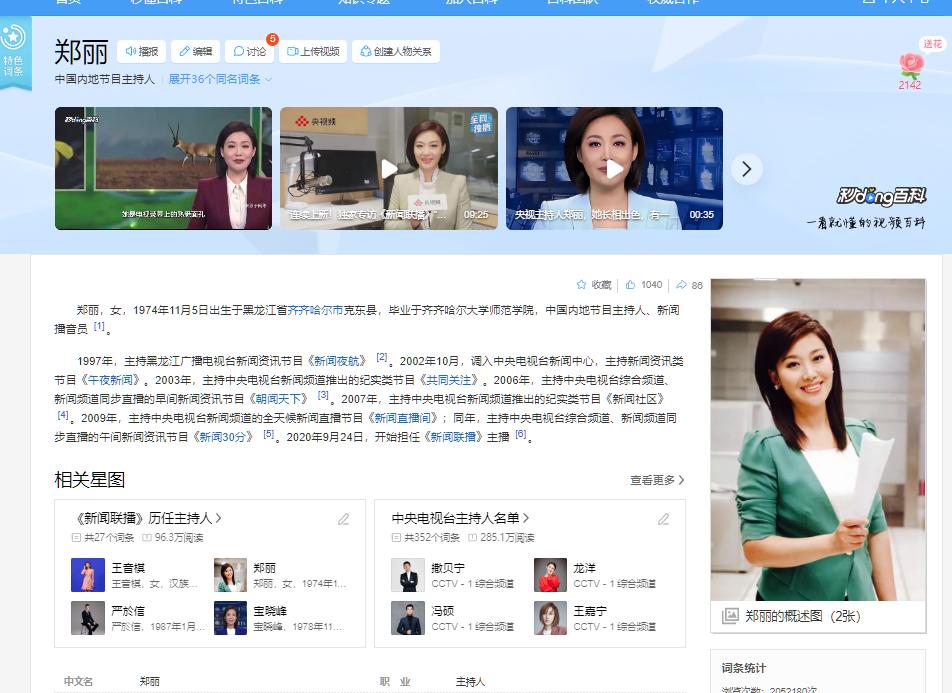
Task: Play the 00:35 video
Action: [614, 168]
